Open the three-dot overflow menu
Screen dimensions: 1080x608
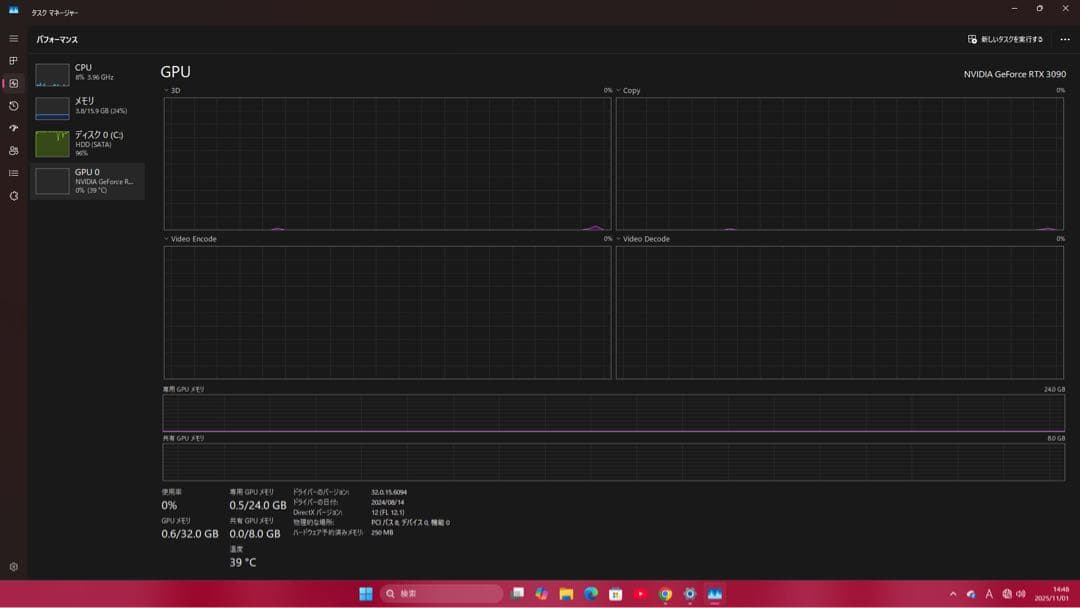tap(1064, 39)
